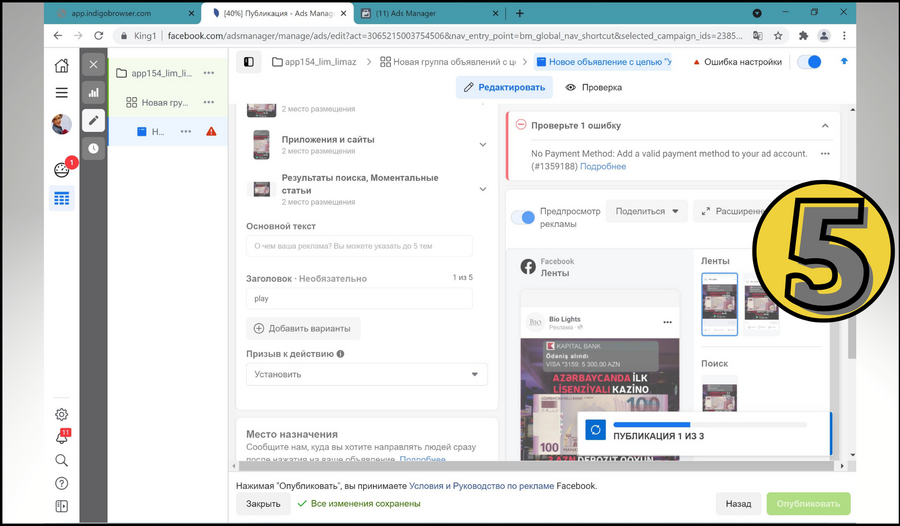Collapse the Проверьте 1 ошибку panel

(825, 126)
